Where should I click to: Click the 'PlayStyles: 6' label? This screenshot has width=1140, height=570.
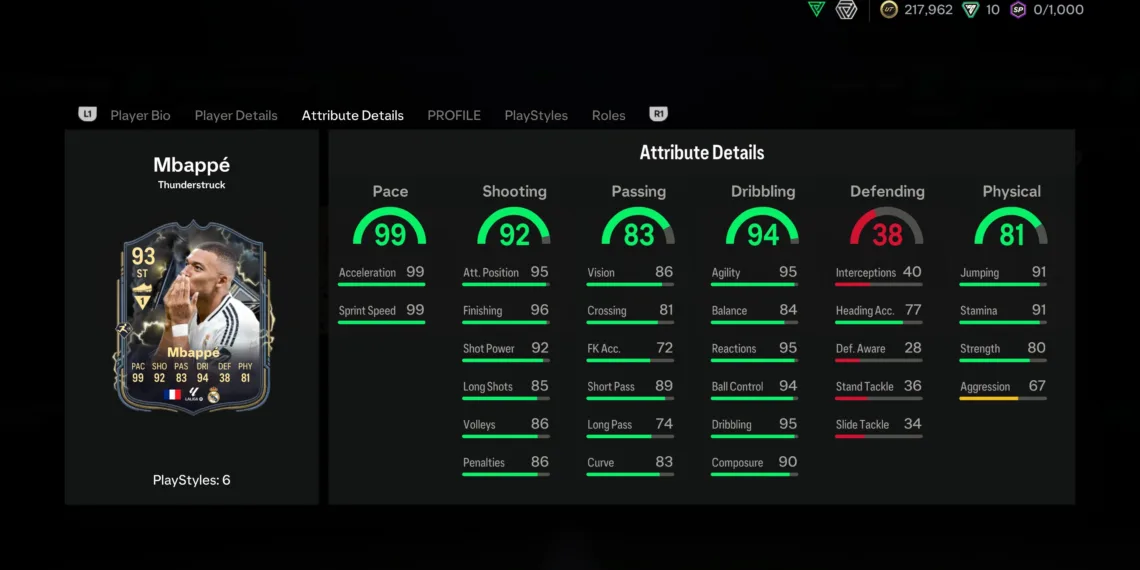[x=191, y=480]
